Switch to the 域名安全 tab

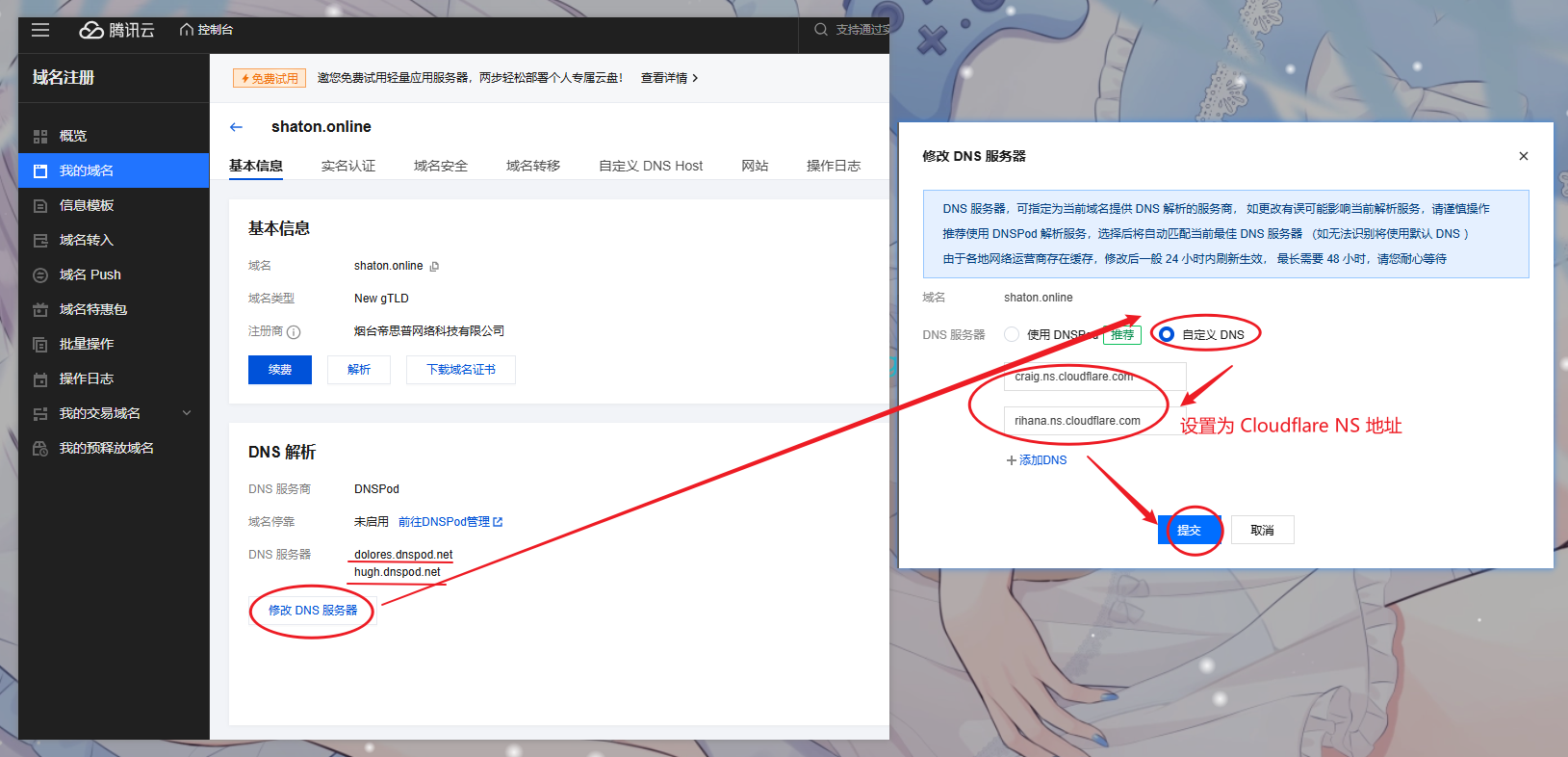tap(441, 166)
